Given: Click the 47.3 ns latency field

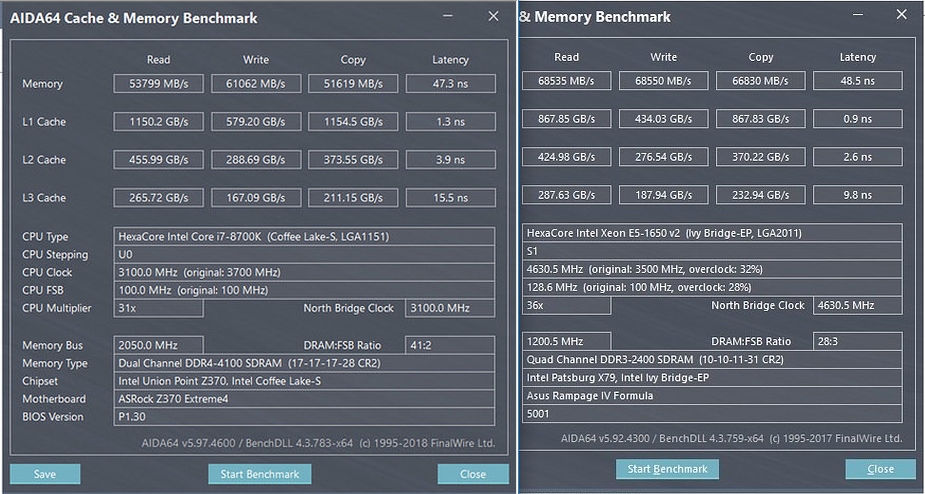Looking at the screenshot, I should click(x=450, y=84).
